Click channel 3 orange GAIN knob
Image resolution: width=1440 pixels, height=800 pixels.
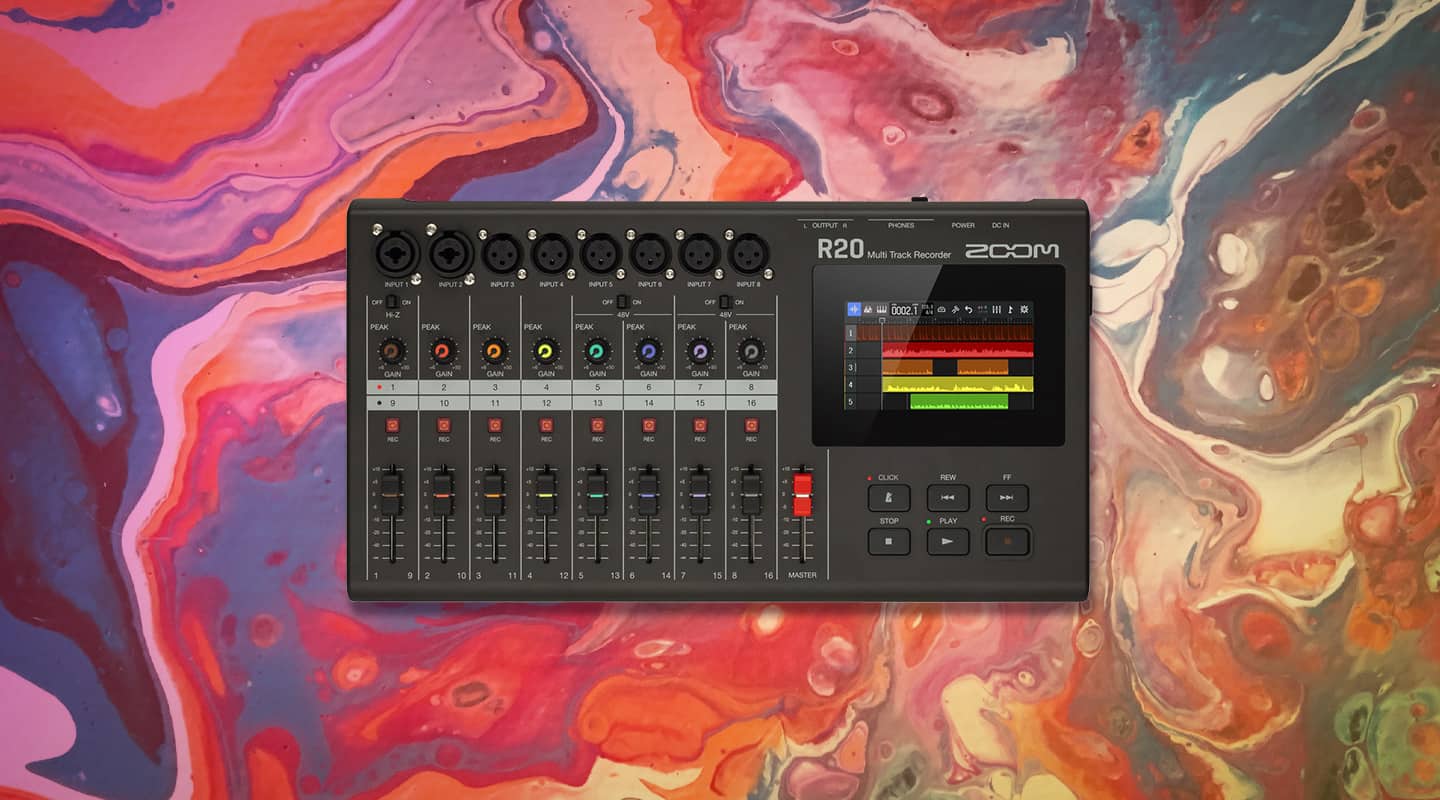tap(494, 351)
